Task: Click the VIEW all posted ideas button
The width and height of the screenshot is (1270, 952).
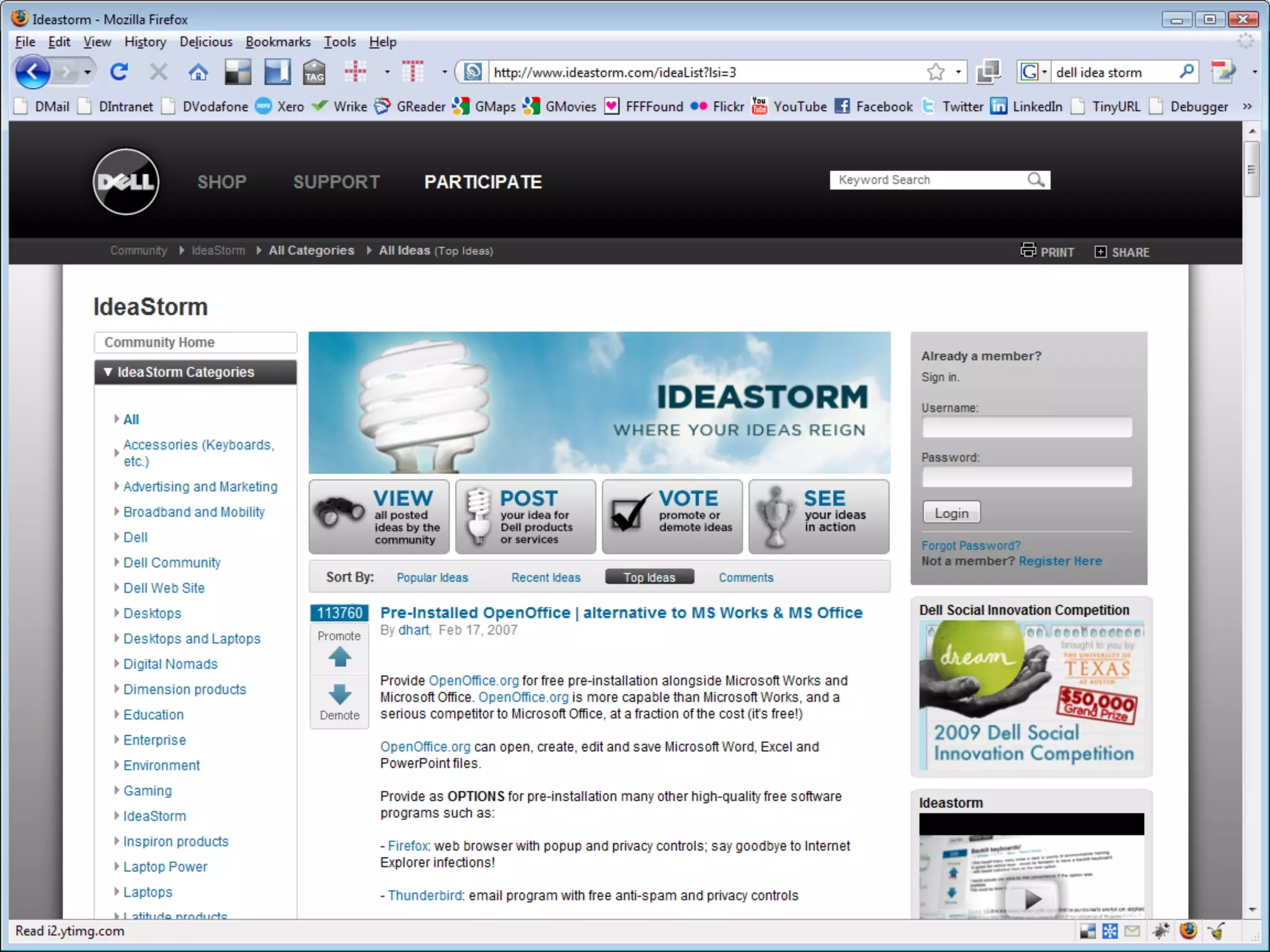Action: pos(379,516)
